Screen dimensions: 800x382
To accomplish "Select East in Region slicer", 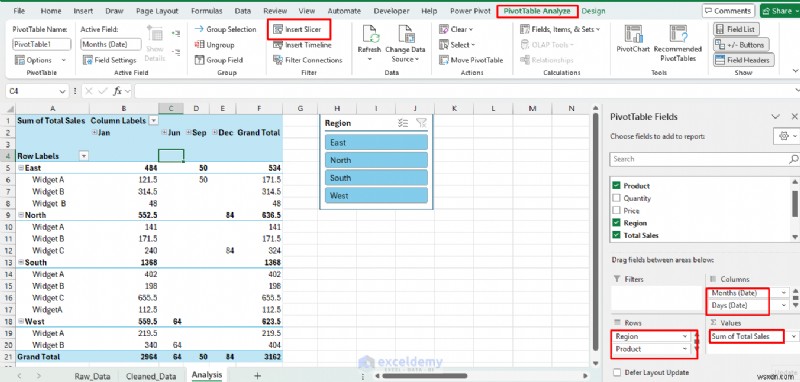I will tap(376, 143).
